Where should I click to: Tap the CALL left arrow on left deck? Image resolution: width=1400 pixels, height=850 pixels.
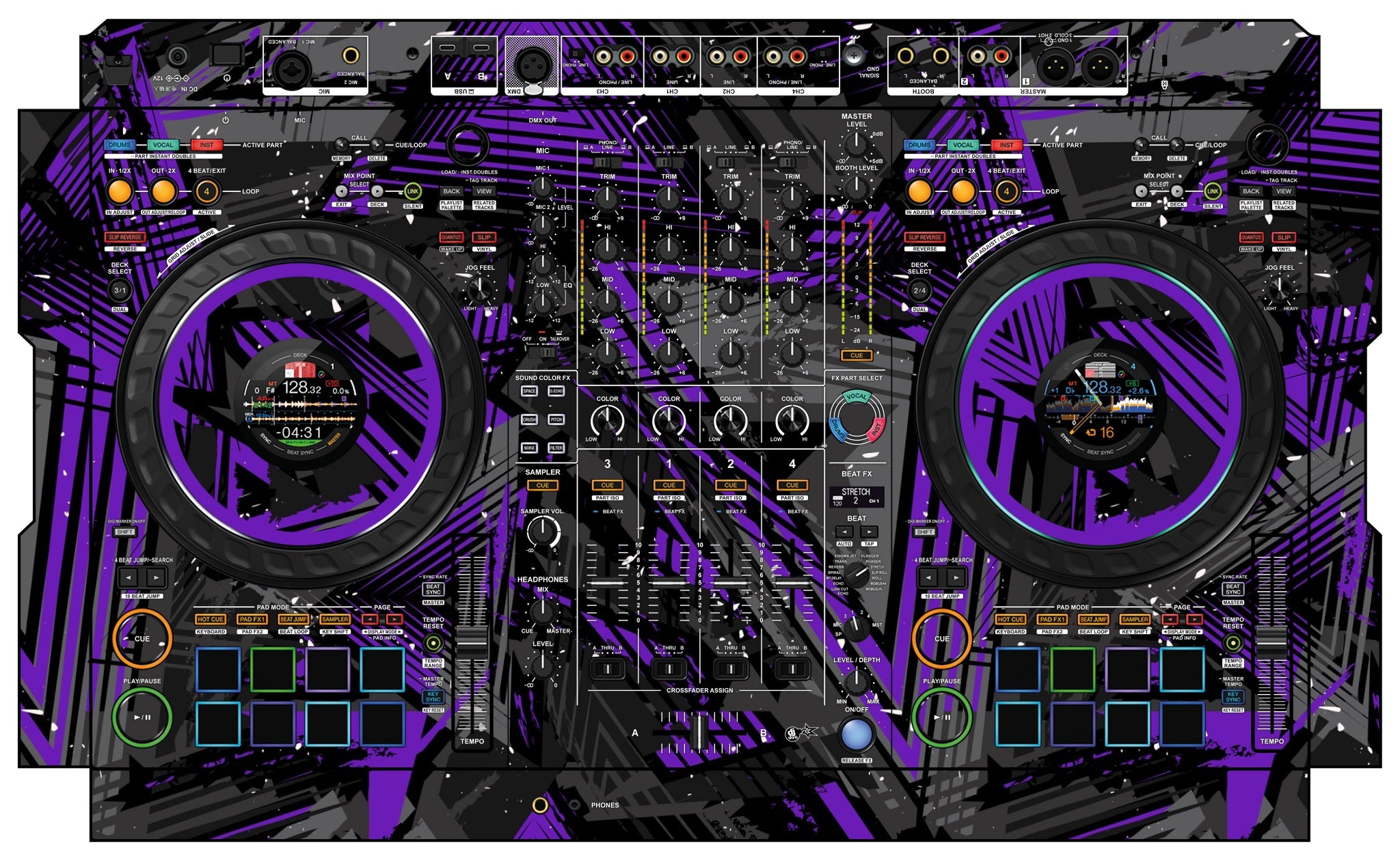[x=341, y=145]
